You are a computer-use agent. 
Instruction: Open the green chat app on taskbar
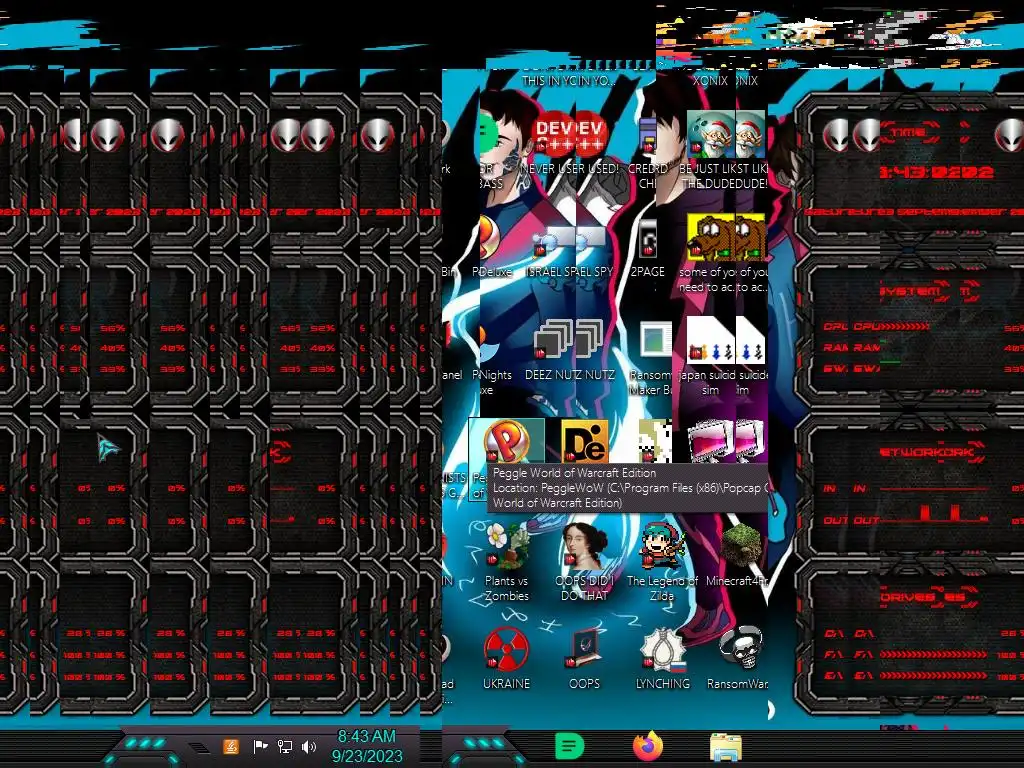point(569,746)
